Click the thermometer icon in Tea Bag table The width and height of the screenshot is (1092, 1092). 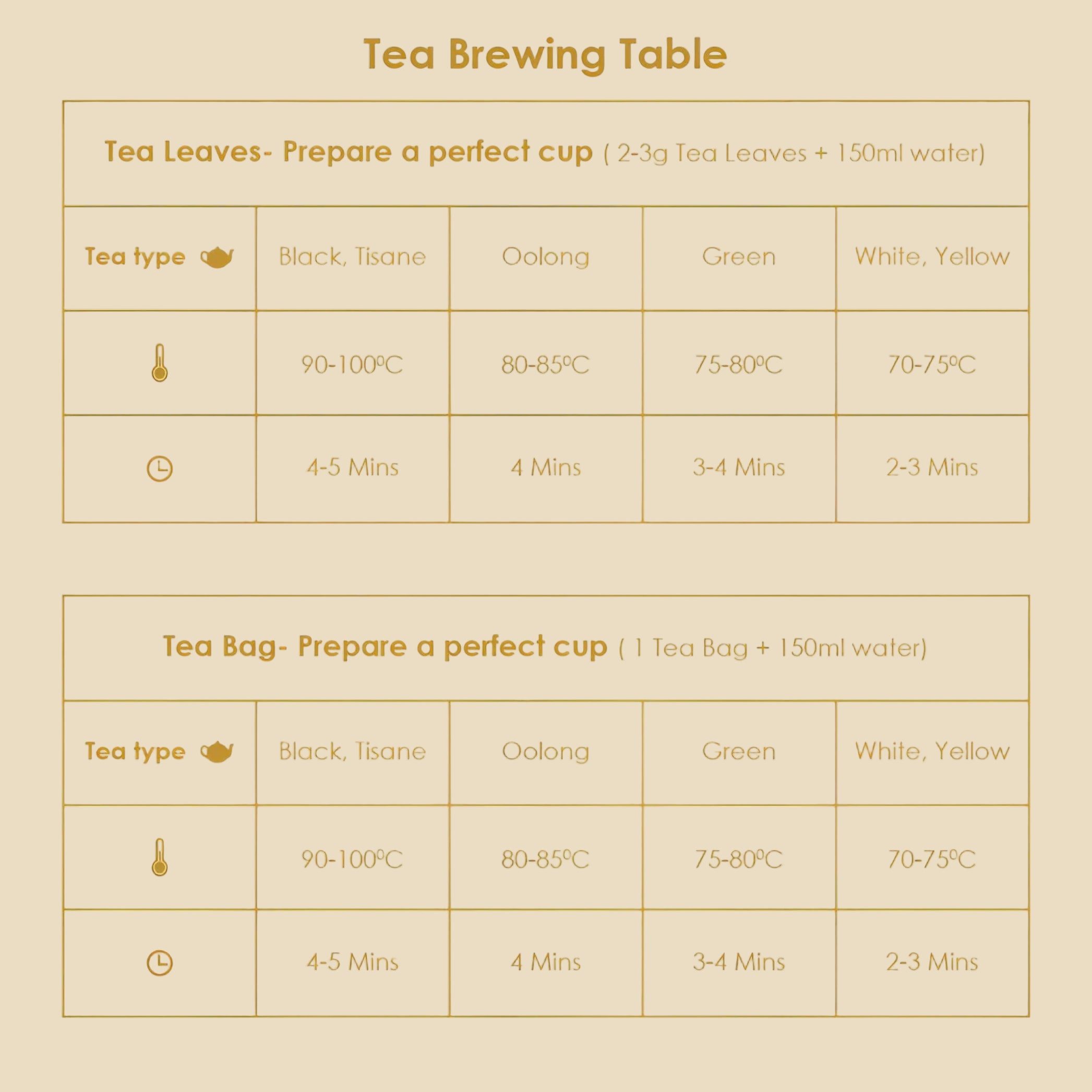[160, 857]
